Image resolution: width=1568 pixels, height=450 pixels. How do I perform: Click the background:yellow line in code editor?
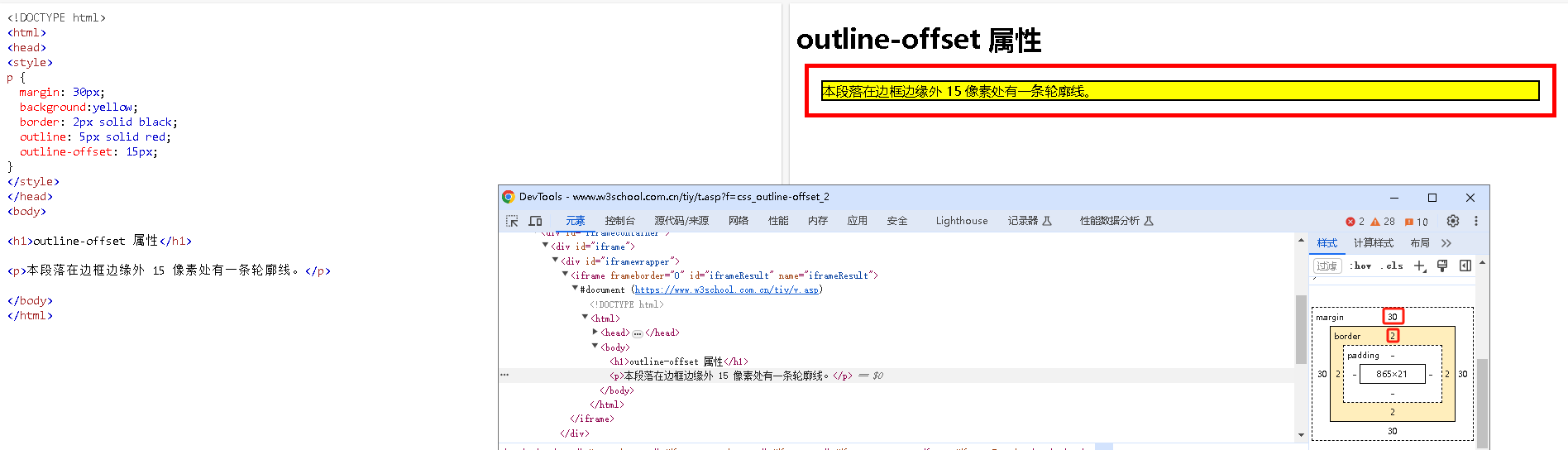[x=79, y=108]
